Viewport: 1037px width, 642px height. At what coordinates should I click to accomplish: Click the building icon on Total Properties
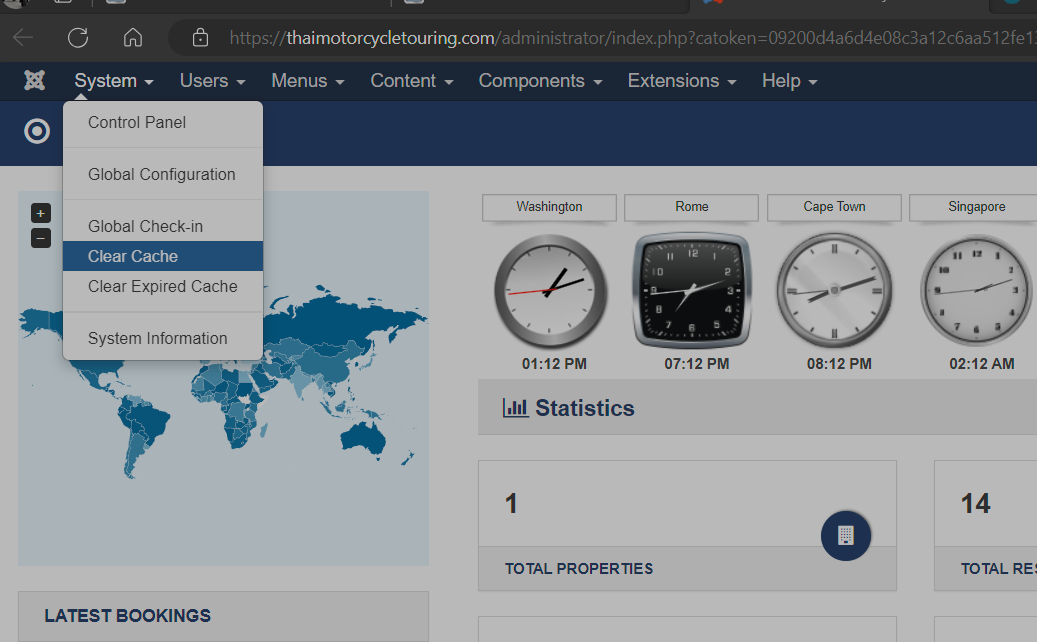pos(845,535)
